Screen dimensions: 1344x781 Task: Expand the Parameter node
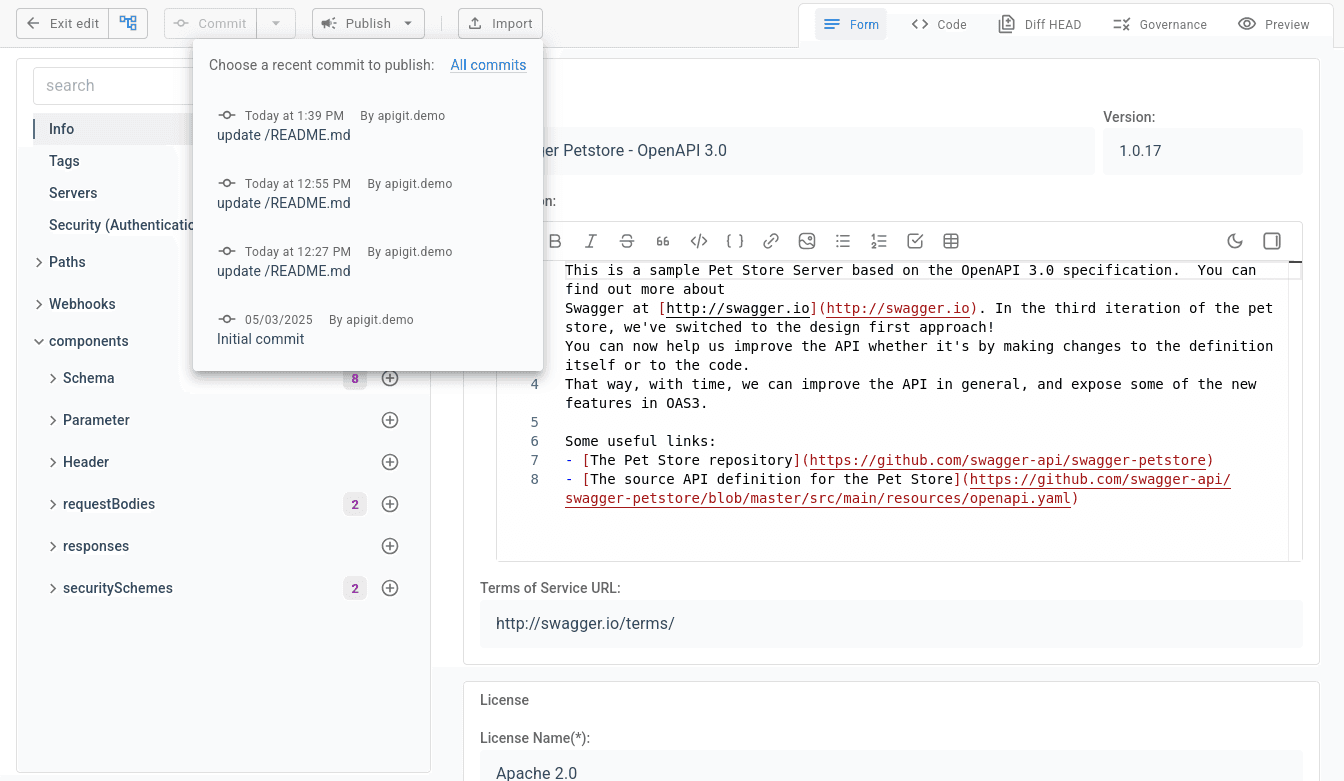(53, 420)
